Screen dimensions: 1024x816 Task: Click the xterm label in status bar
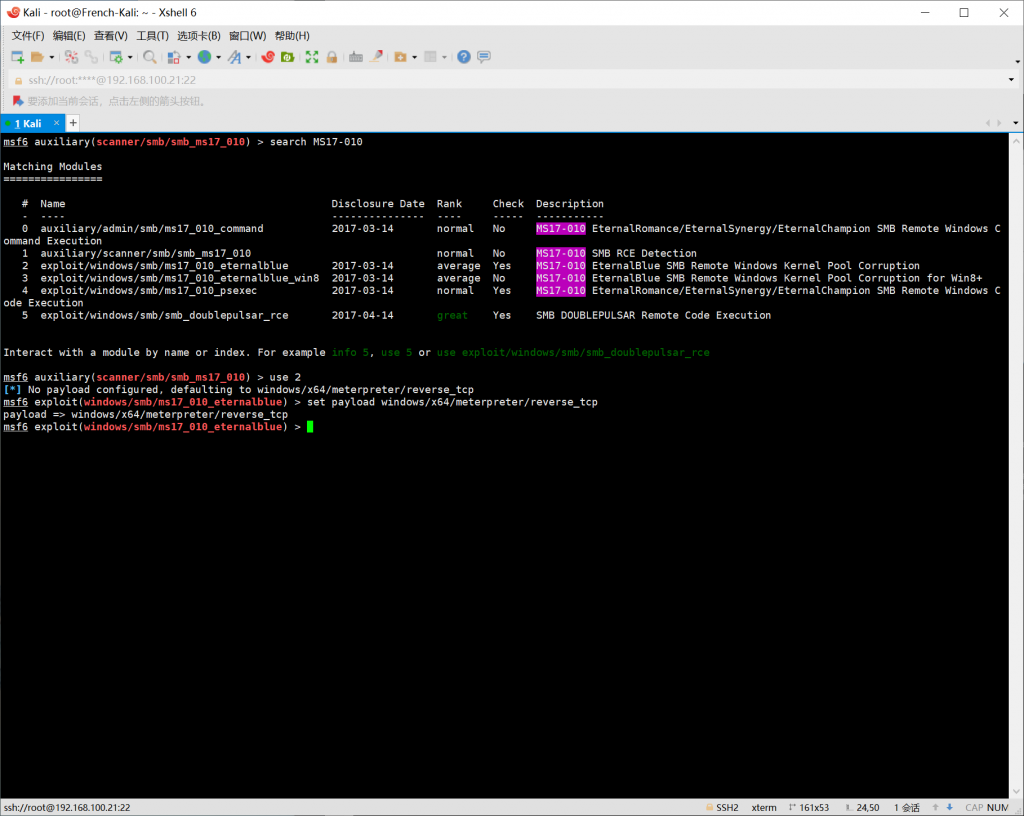tap(763, 808)
